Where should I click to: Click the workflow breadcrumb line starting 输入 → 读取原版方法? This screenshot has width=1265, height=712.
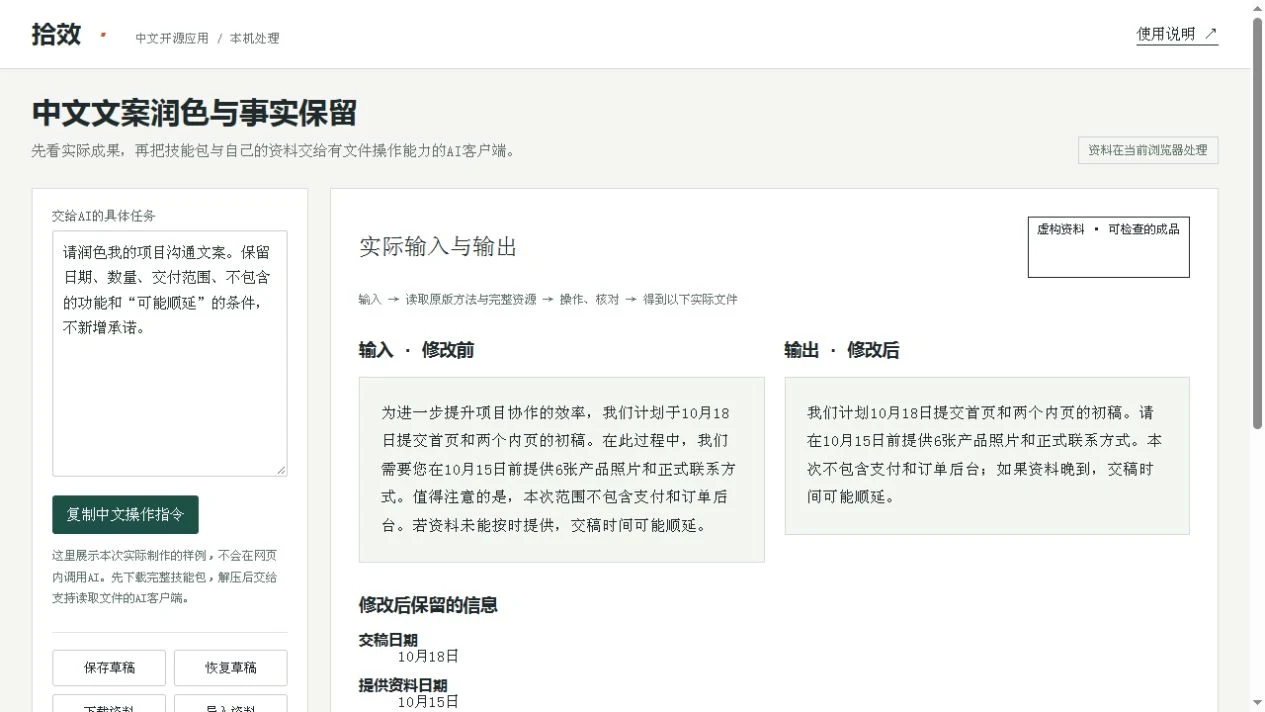click(548, 299)
